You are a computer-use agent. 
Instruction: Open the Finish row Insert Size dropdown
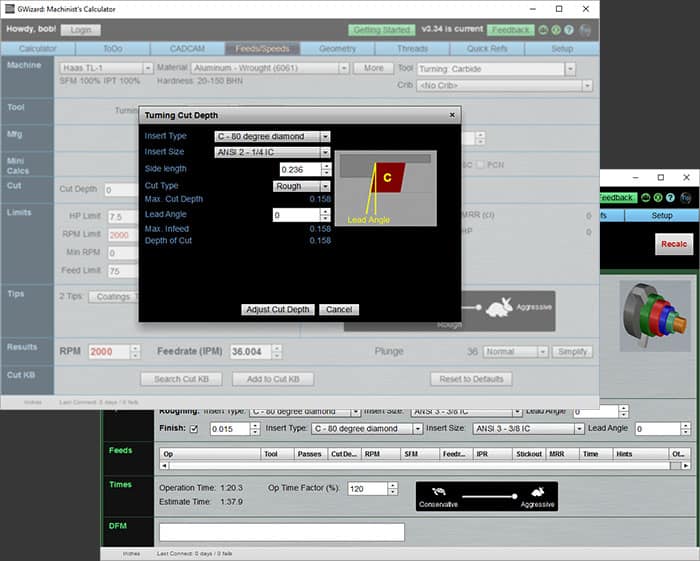(579, 428)
